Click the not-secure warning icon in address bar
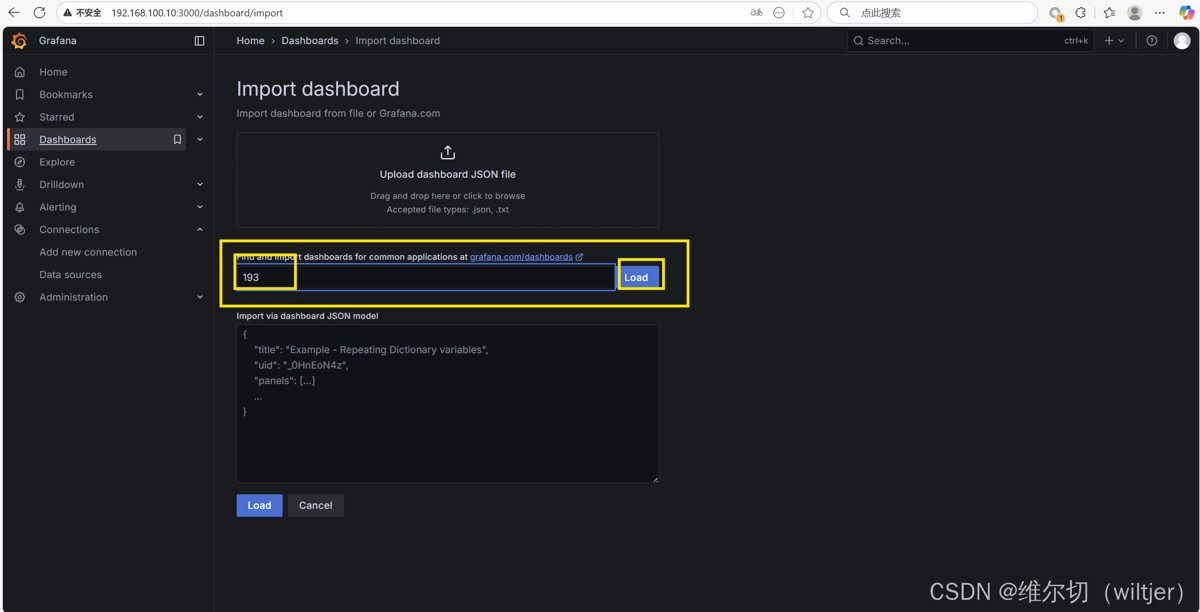The width and height of the screenshot is (1200, 612). [68, 13]
